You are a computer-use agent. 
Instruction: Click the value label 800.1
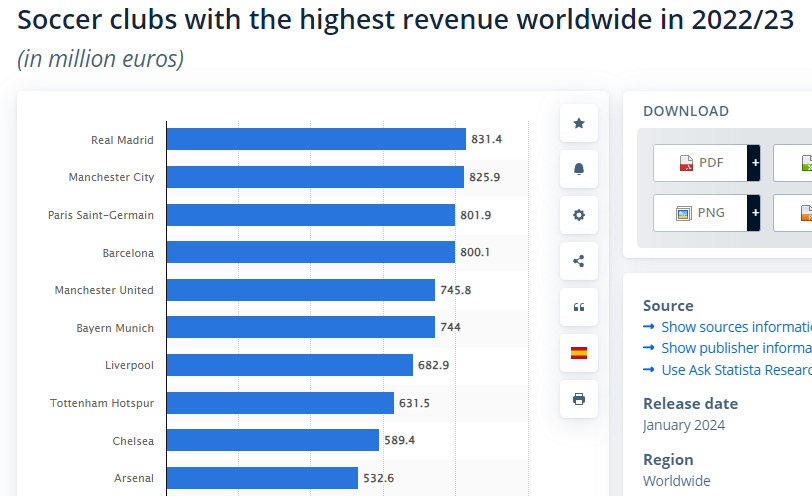point(475,252)
